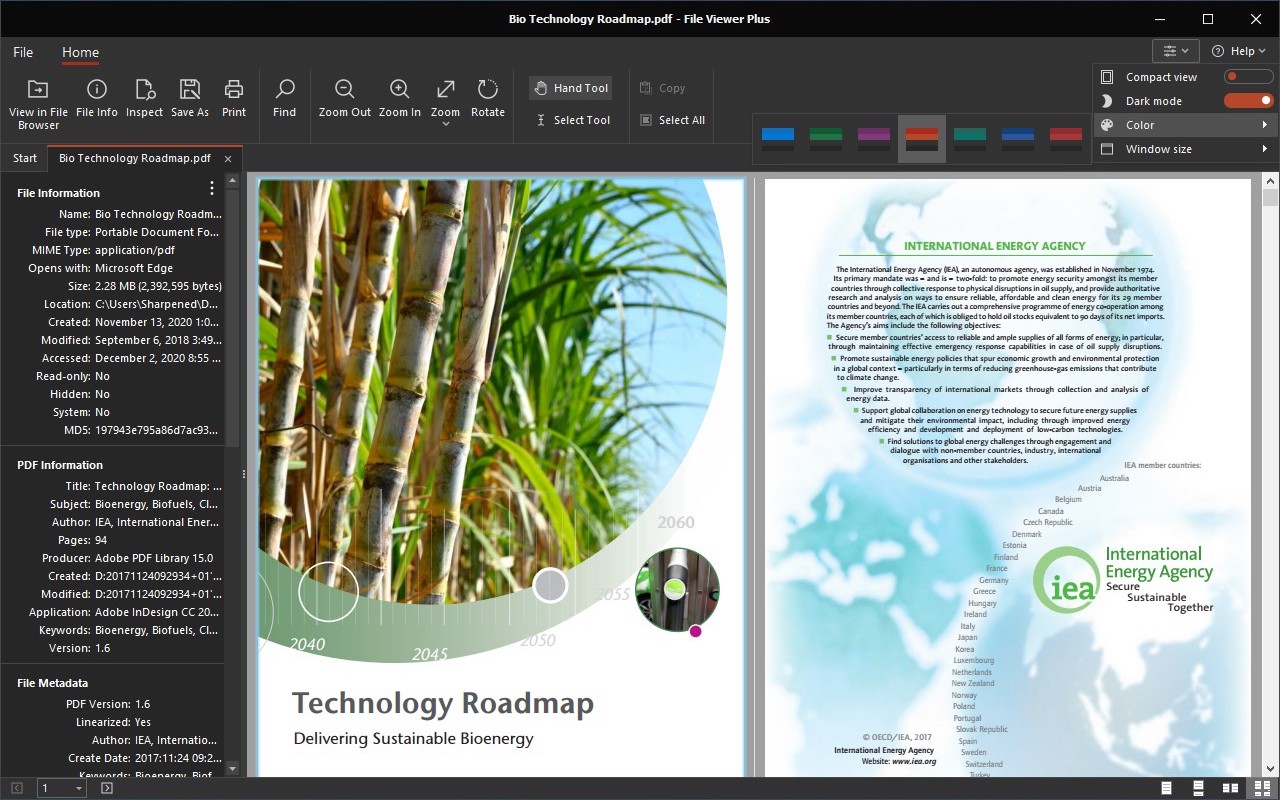Activate the Select Tool
The width and height of the screenshot is (1280, 800).
pos(572,120)
